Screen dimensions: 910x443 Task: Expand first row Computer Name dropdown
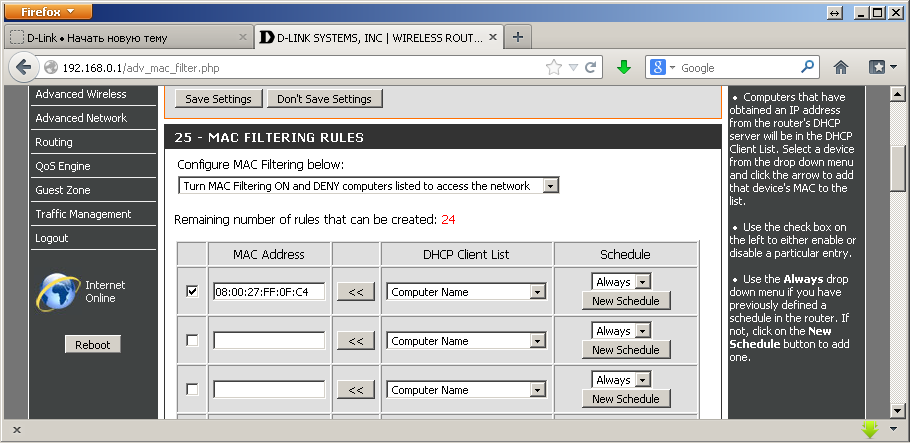(537, 292)
